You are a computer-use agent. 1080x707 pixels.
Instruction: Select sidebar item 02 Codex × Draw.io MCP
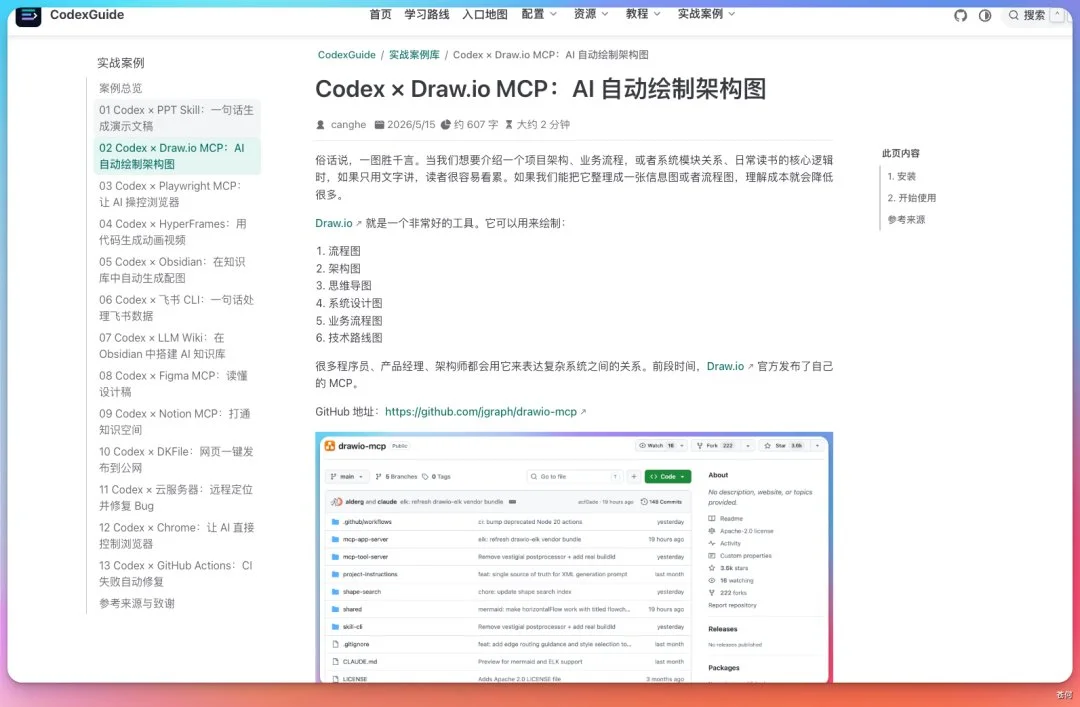[x=177, y=156]
